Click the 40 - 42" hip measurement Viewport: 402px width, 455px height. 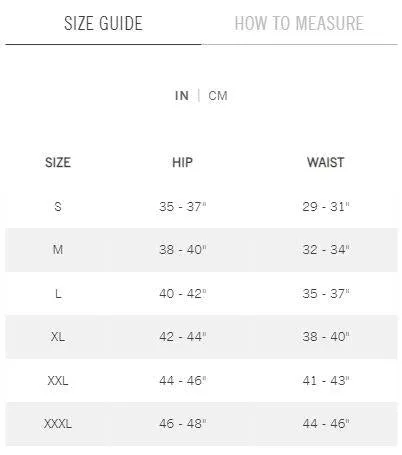(183, 294)
